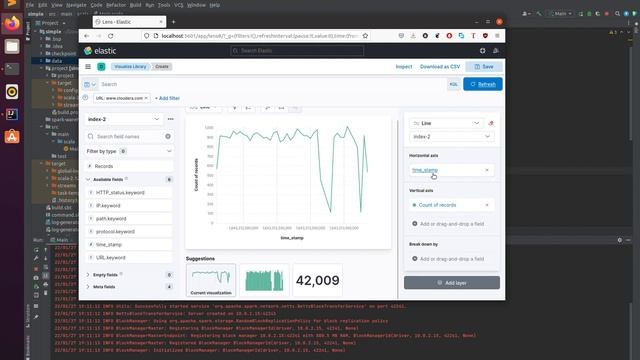
Task: Open the time_stamp horizontal axis dimension
Action: coord(425,170)
